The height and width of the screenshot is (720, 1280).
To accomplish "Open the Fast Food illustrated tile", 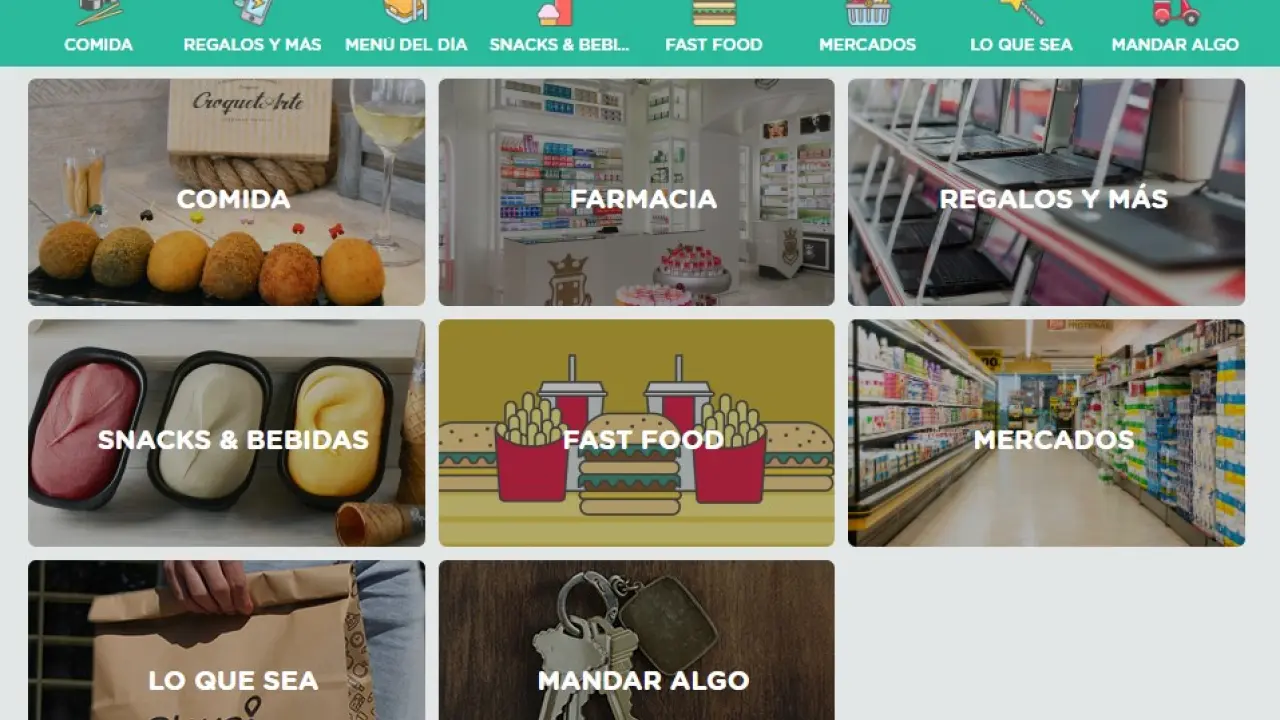I will point(637,433).
